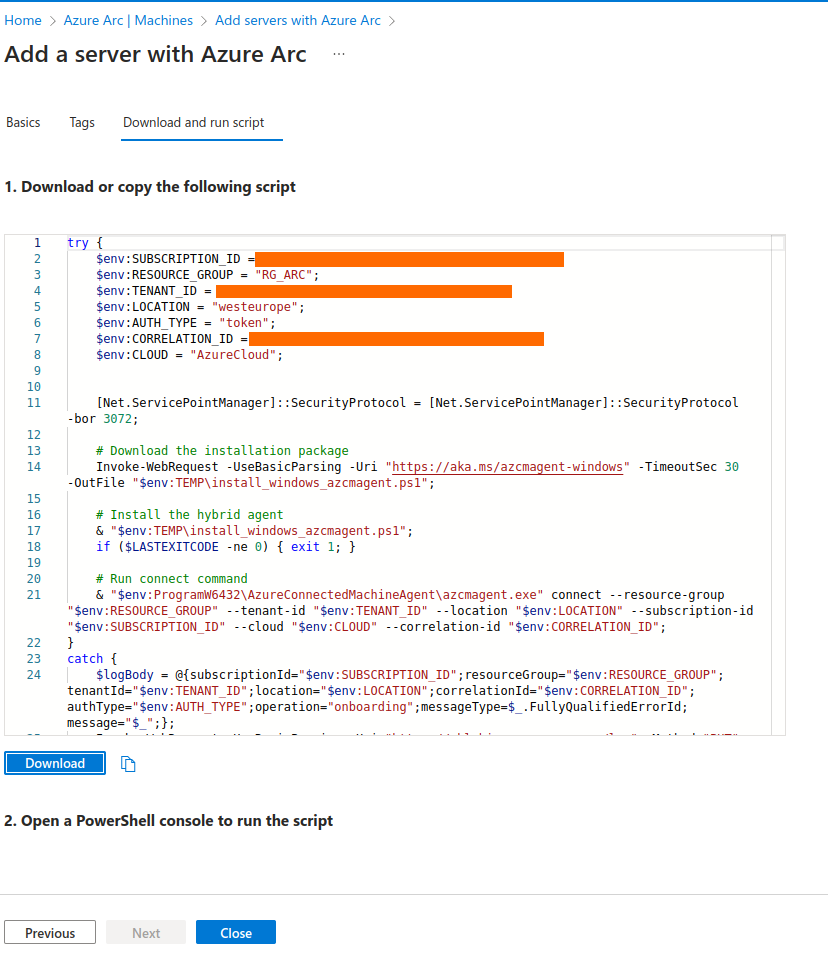The image size is (828, 958).
Task: Click the Invoke-WebRequest command on line 14
Action: [x=157, y=467]
